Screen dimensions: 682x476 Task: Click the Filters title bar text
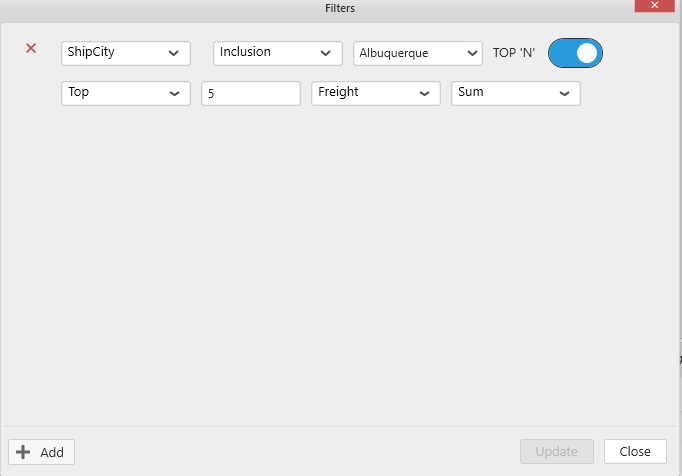point(340,8)
